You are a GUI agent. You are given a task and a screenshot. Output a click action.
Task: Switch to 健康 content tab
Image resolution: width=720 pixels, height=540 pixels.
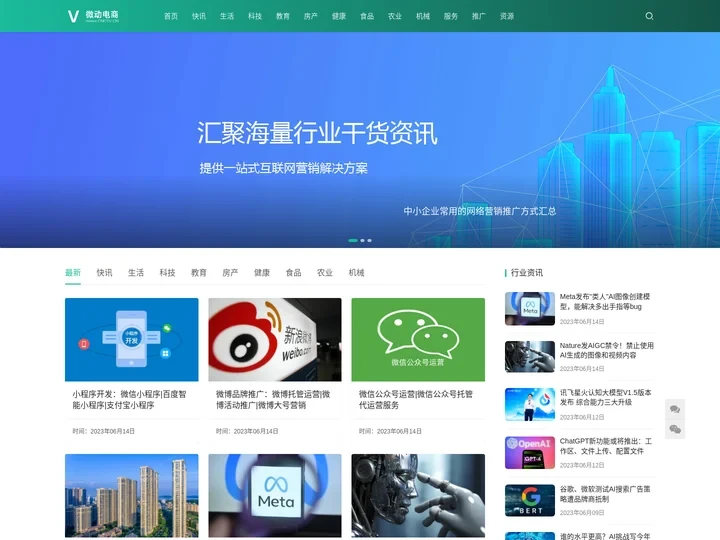pos(262,273)
